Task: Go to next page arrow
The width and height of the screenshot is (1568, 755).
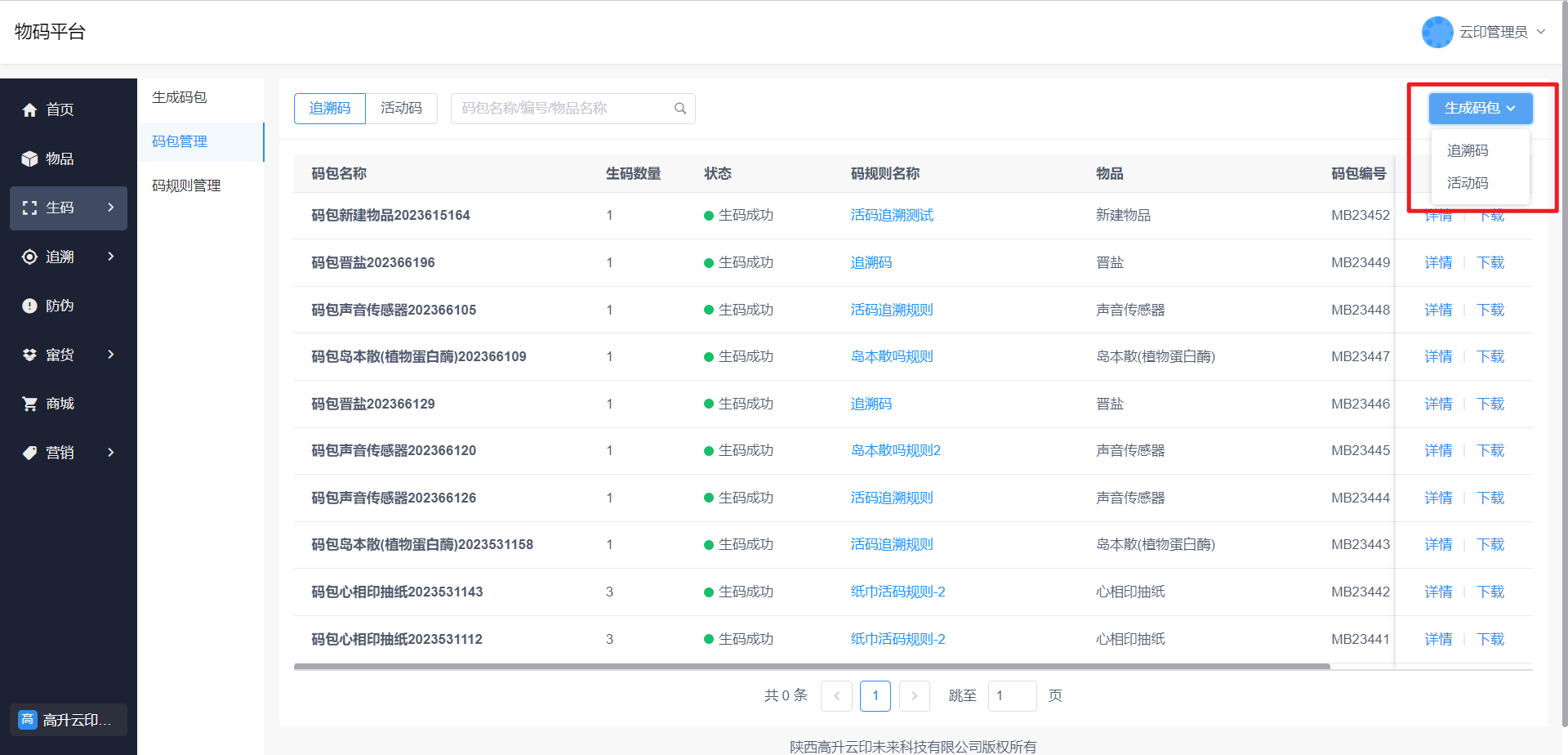Action: point(915,696)
